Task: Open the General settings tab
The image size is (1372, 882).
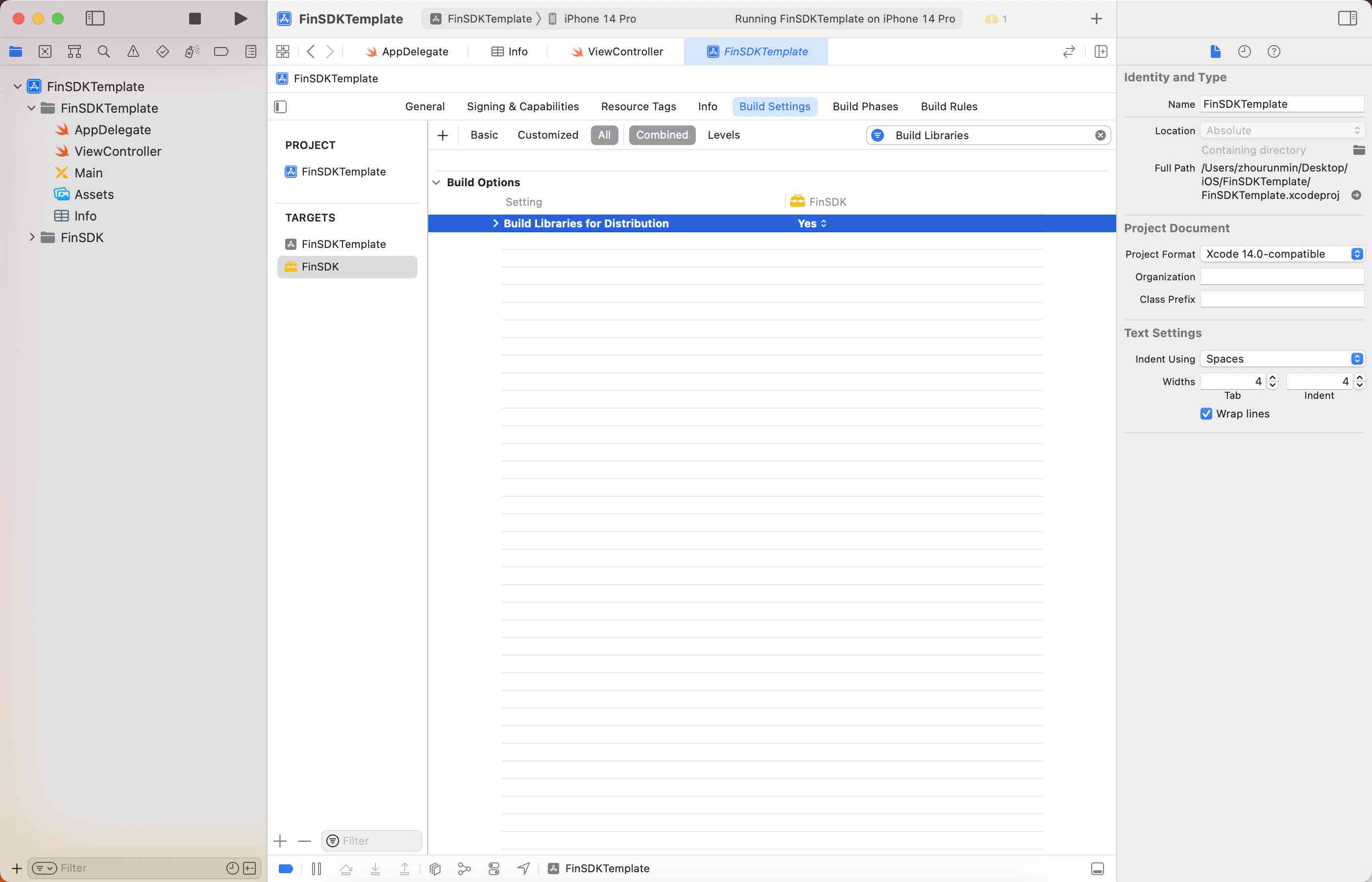Action: pos(425,106)
